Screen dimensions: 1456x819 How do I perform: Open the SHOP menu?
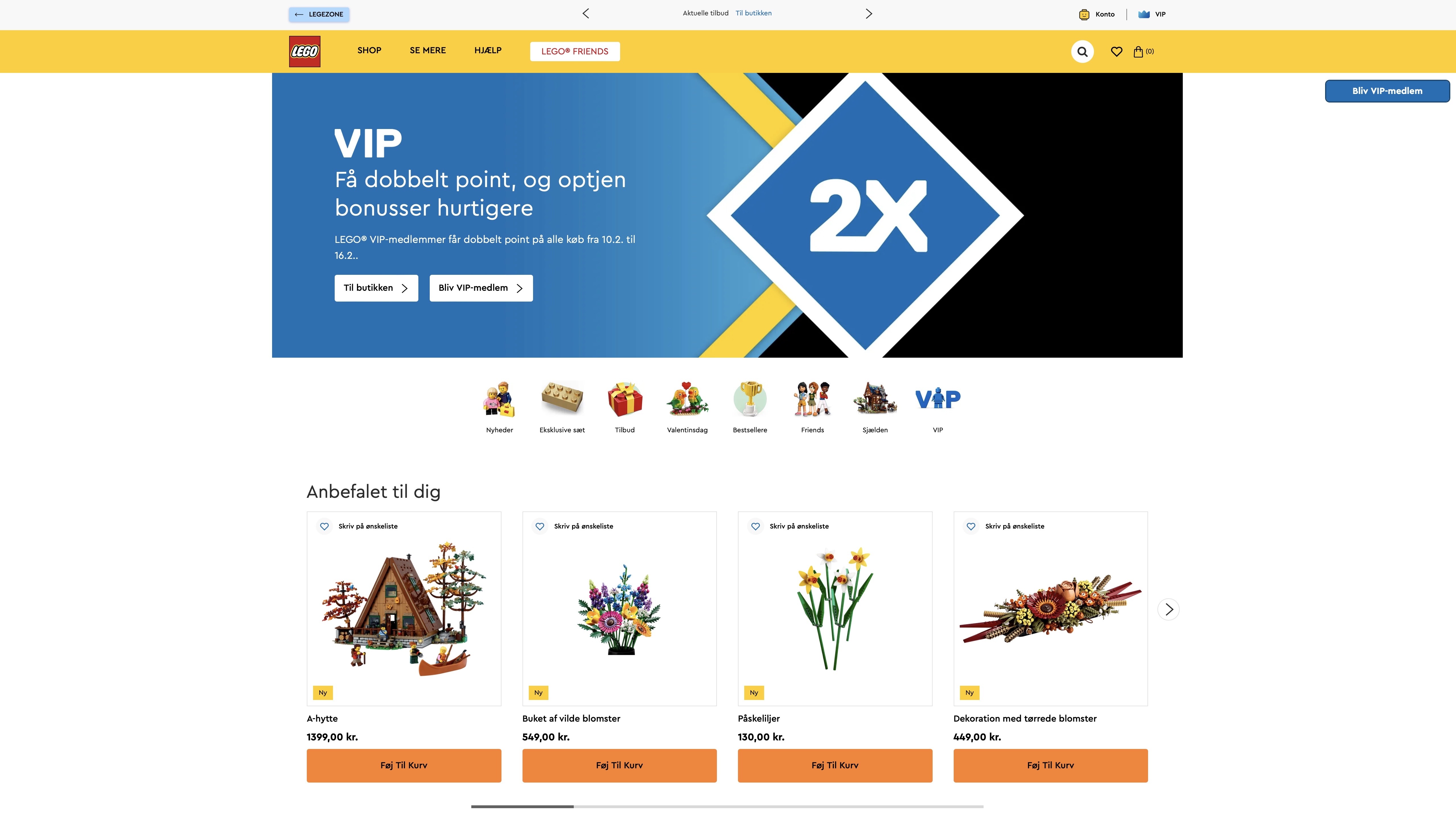tap(369, 50)
